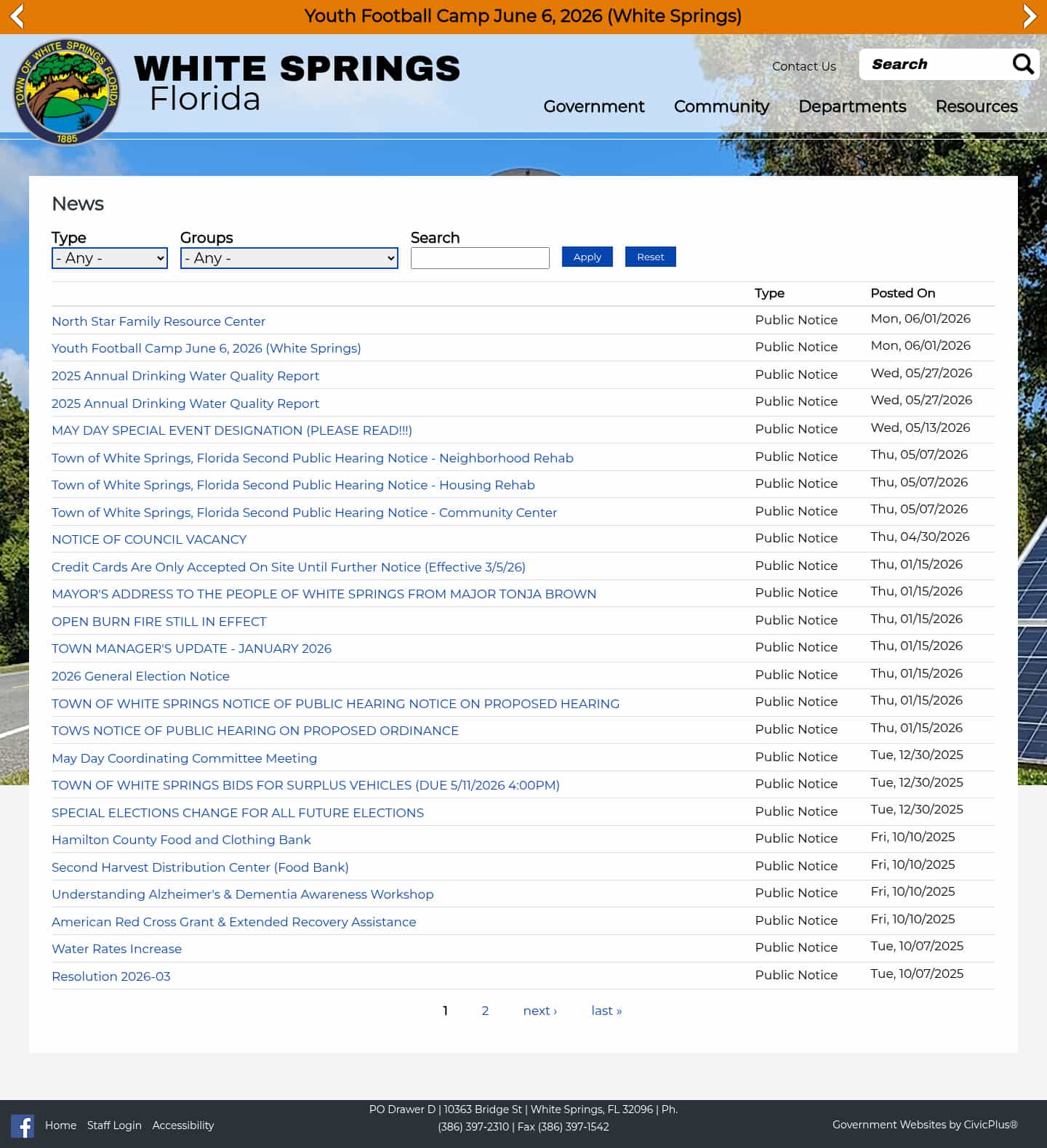1047x1148 pixels.
Task: Open Second Public Hearing Notice - Housing Rehab
Action: [x=293, y=485]
